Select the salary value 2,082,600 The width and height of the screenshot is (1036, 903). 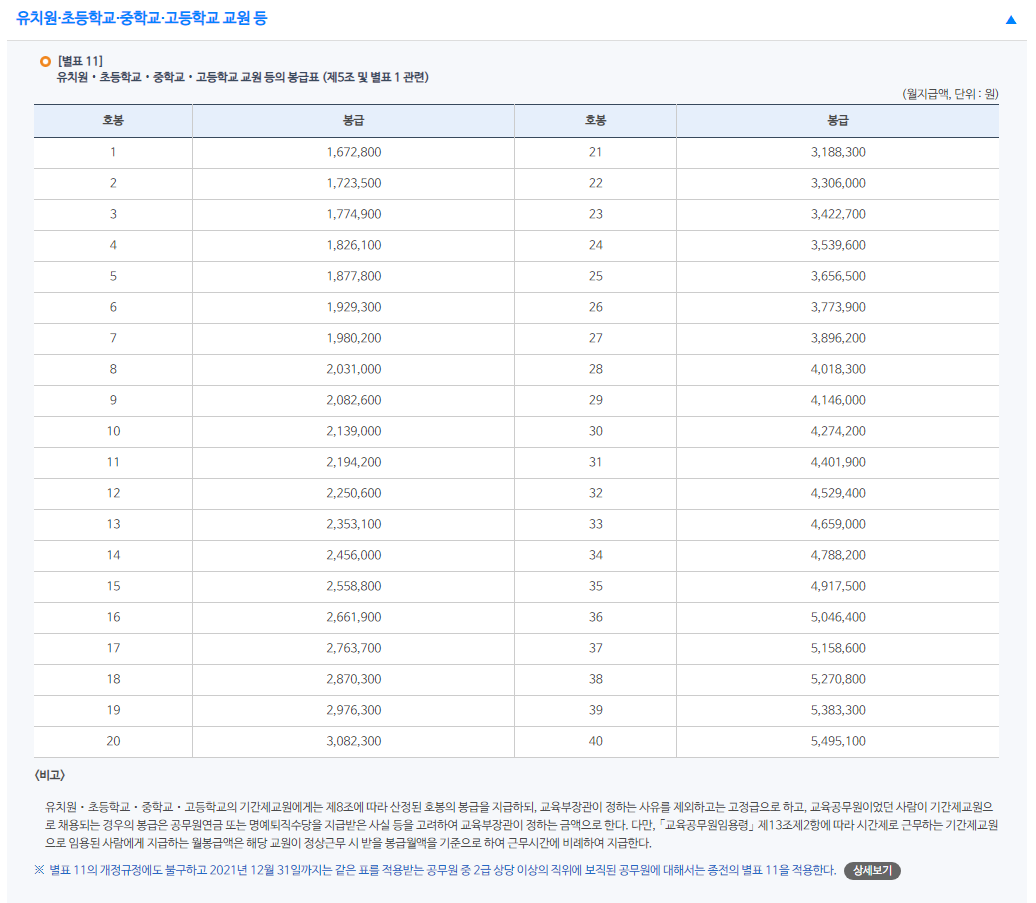pyautogui.click(x=353, y=400)
